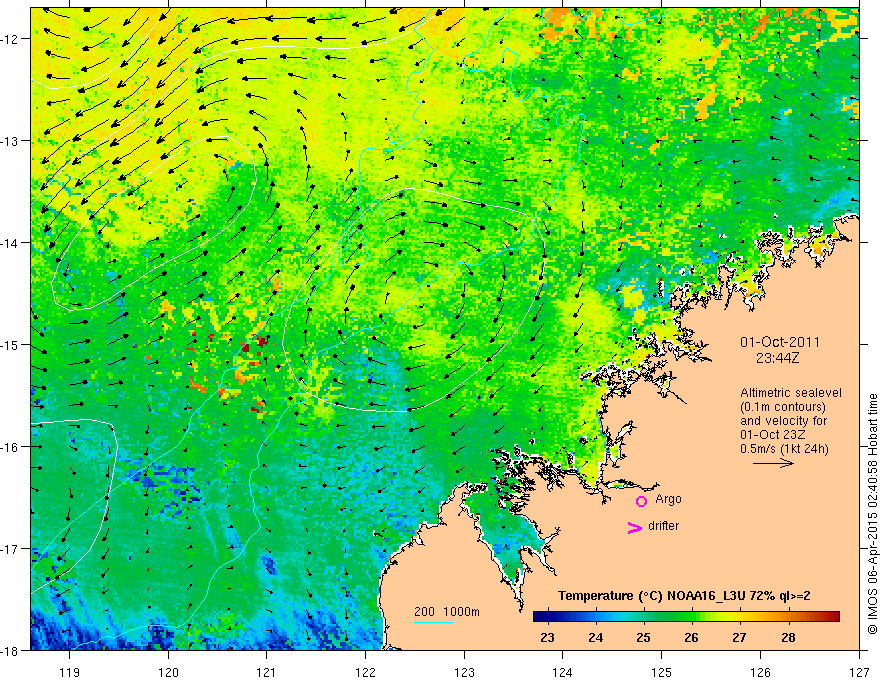Click the time text '23:44Z'
The width and height of the screenshot is (880, 680).
tap(777, 358)
